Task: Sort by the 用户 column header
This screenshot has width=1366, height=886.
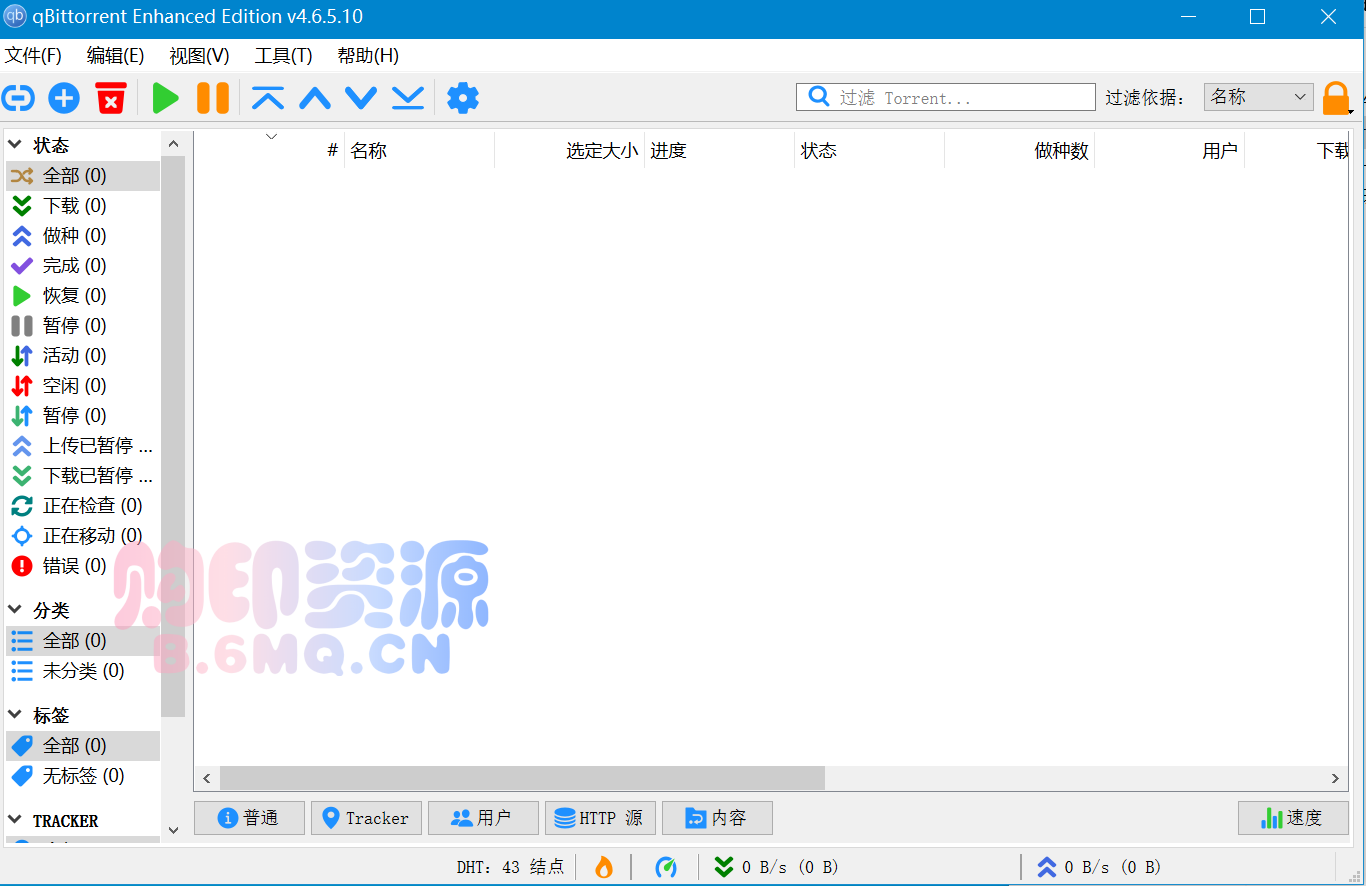Action: click(1169, 151)
